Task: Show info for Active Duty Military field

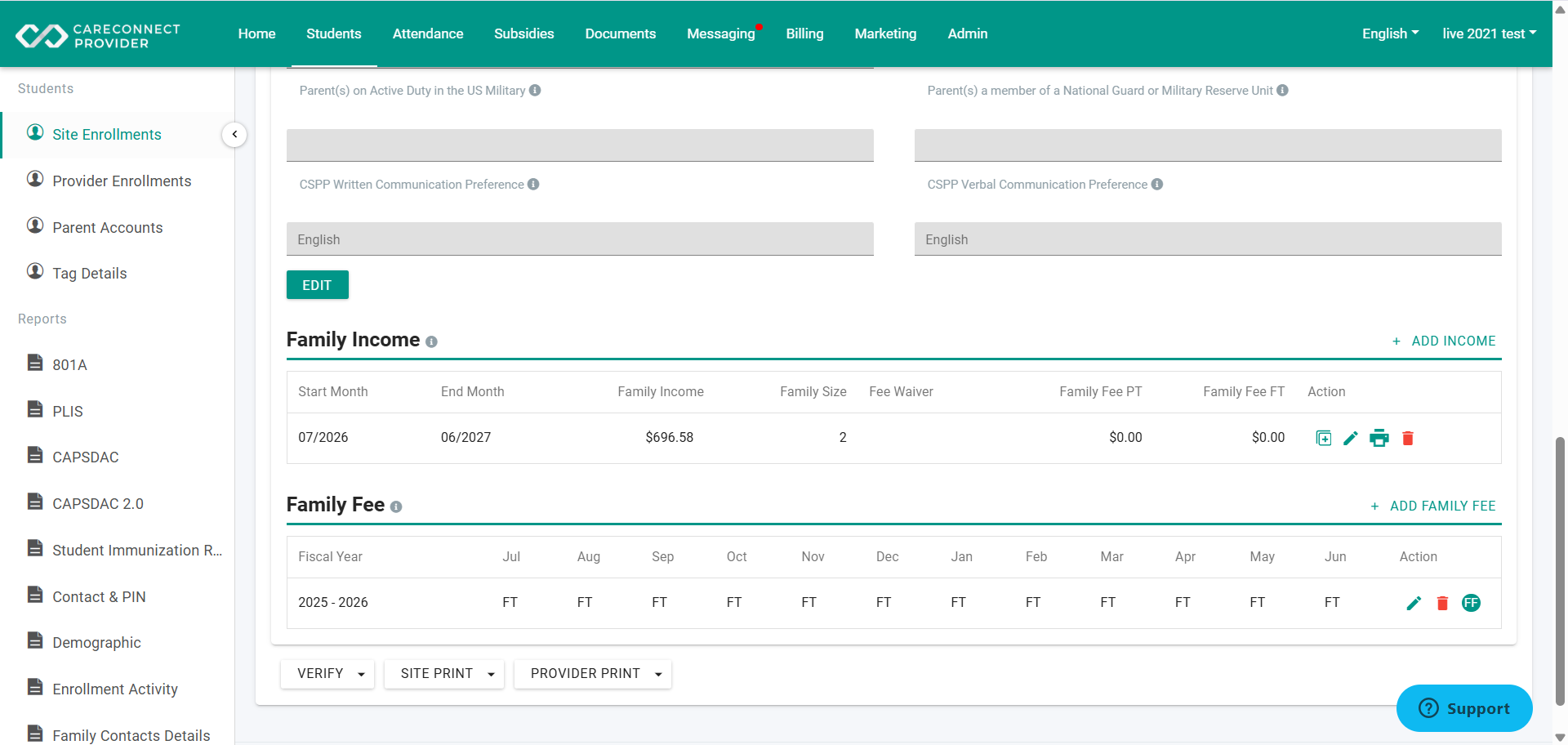Action: point(535,91)
